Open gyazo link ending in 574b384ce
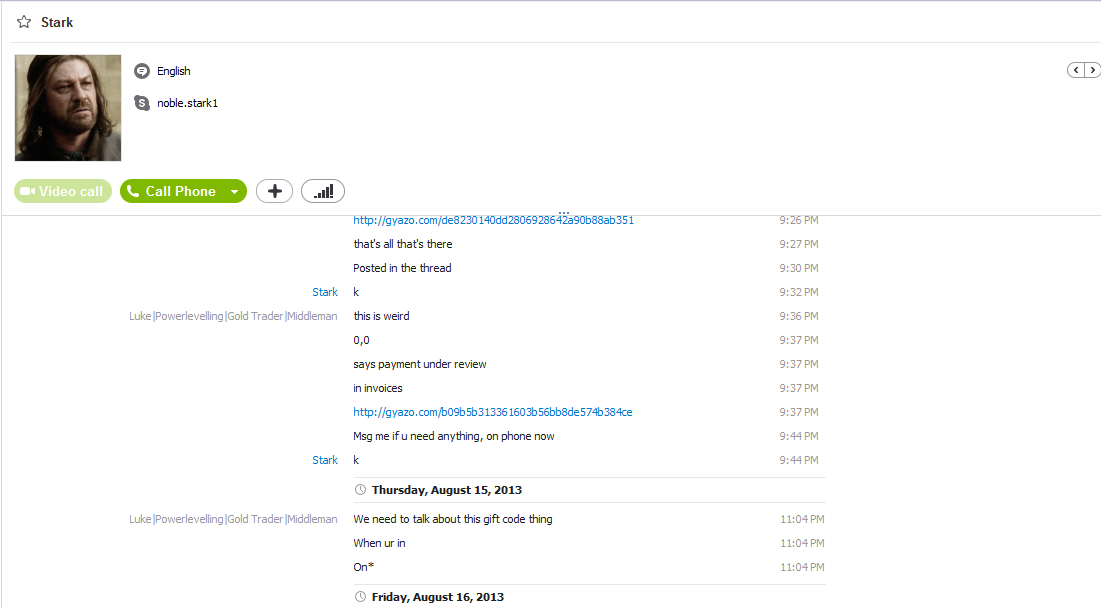The width and height of the screenshot is (1101, 608). click(x=493, y=412)
